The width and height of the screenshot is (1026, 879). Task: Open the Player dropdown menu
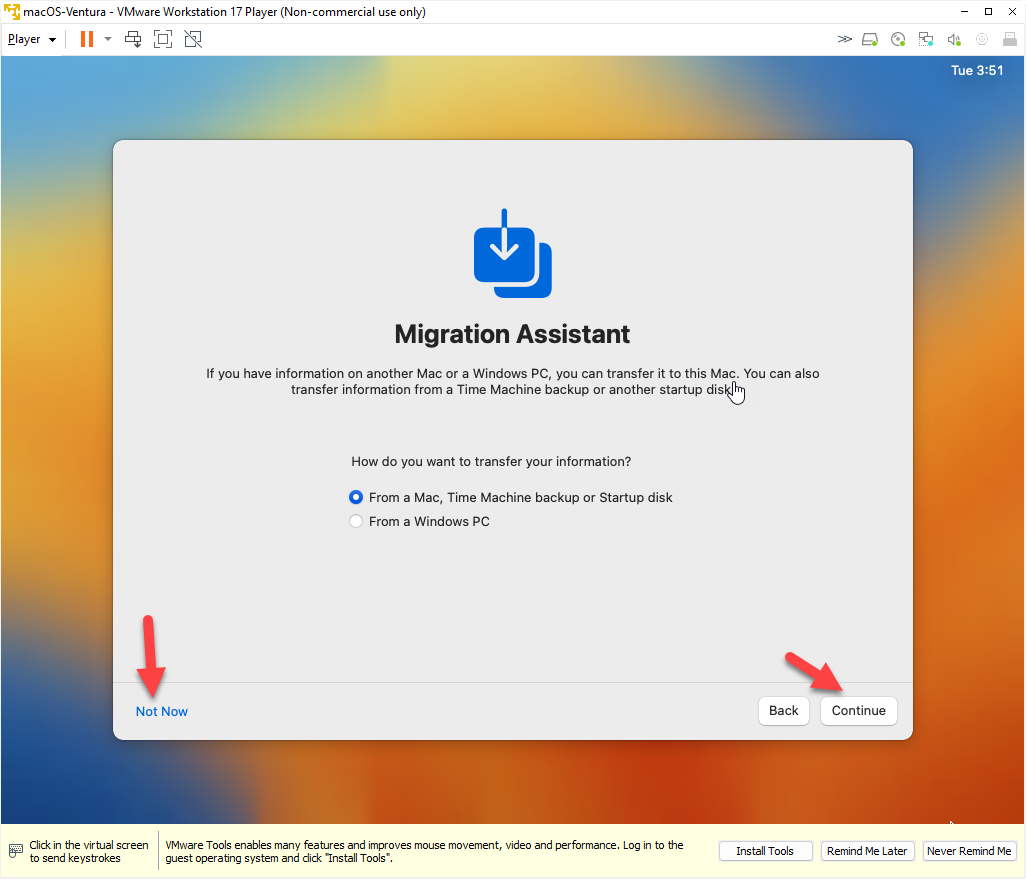pyautogui.click(x=31, y=39)
